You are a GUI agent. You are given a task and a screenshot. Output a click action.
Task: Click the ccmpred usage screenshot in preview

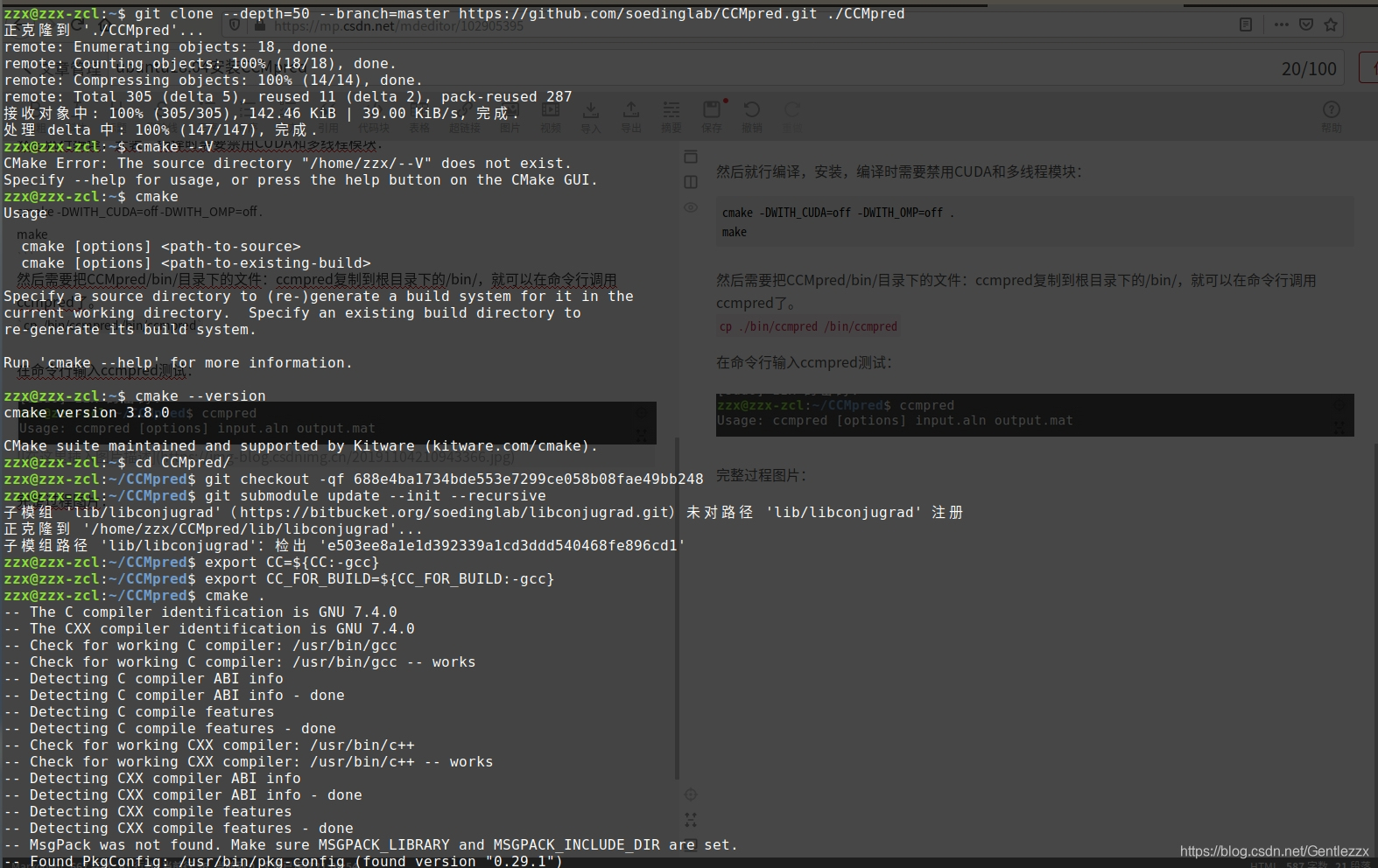[x=1035, y=414]
